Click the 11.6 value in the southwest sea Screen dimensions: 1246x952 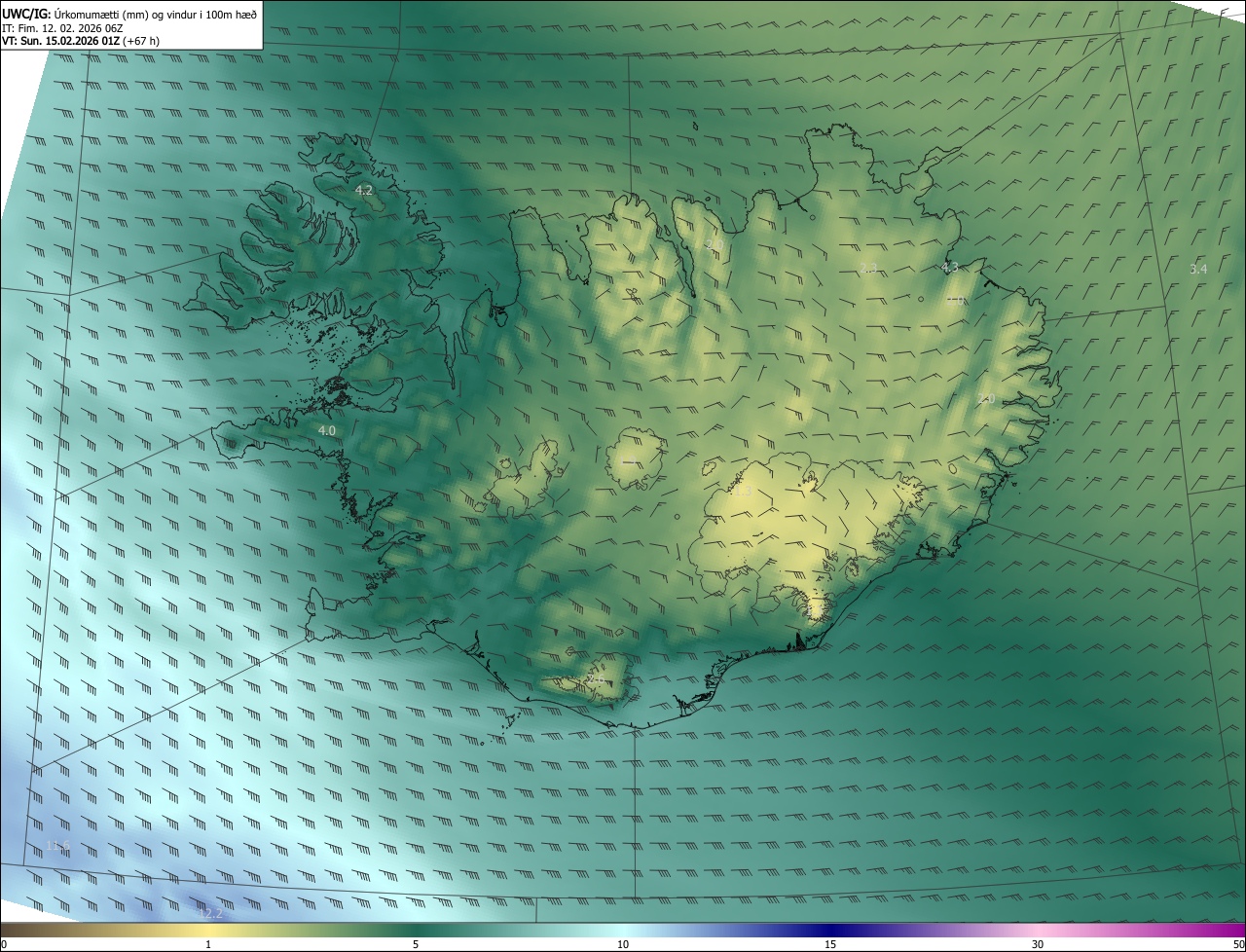[58, 846]
